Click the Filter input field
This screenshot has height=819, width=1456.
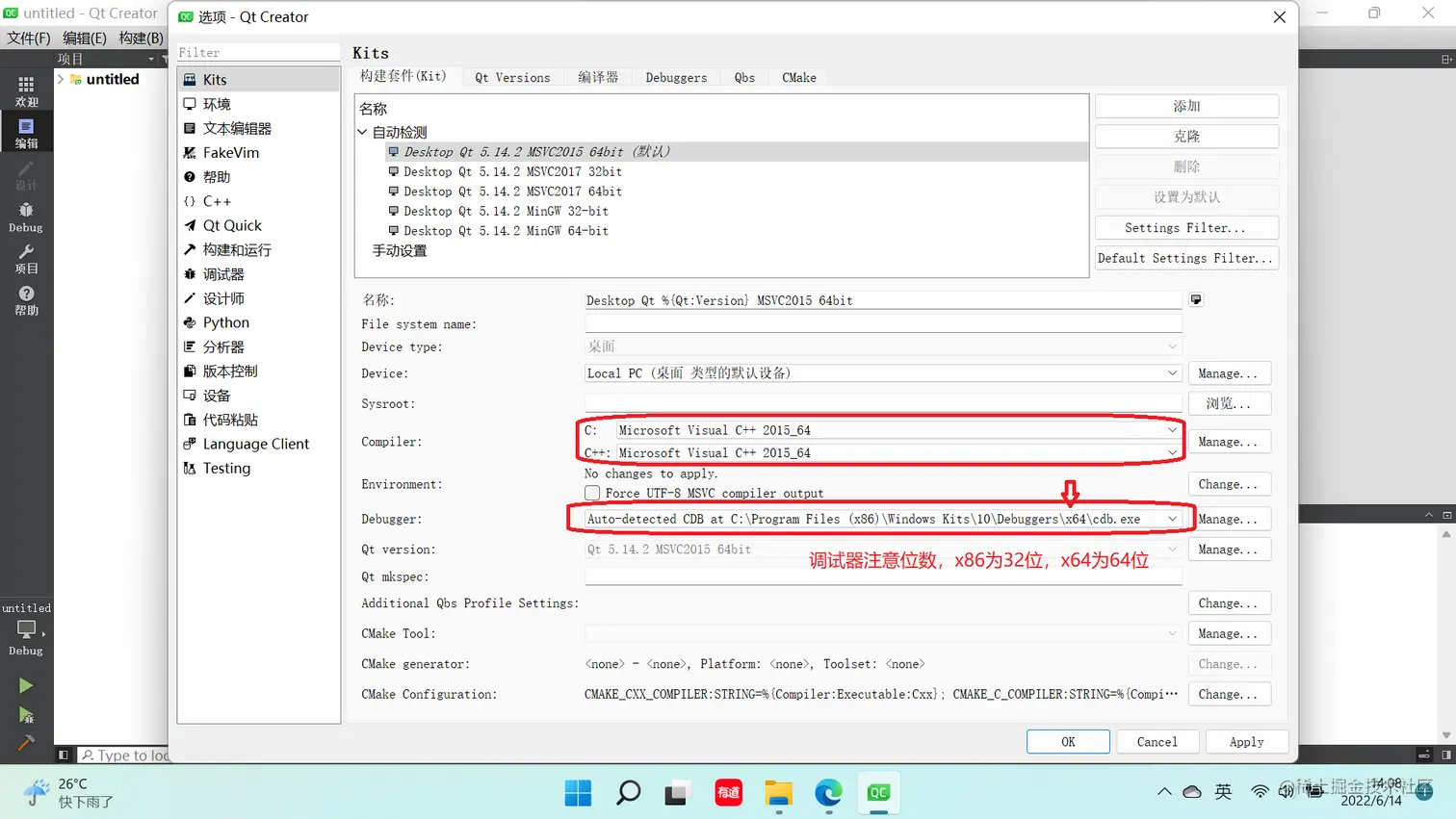258,52
